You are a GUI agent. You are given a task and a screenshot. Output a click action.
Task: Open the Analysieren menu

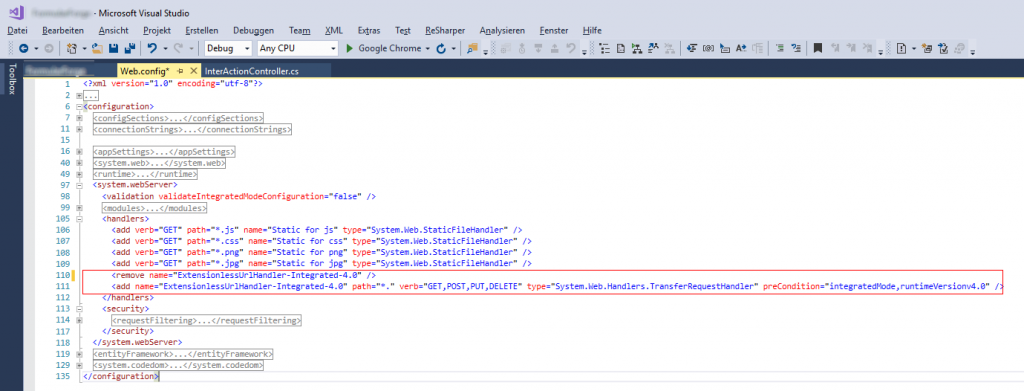coord(502,30)
